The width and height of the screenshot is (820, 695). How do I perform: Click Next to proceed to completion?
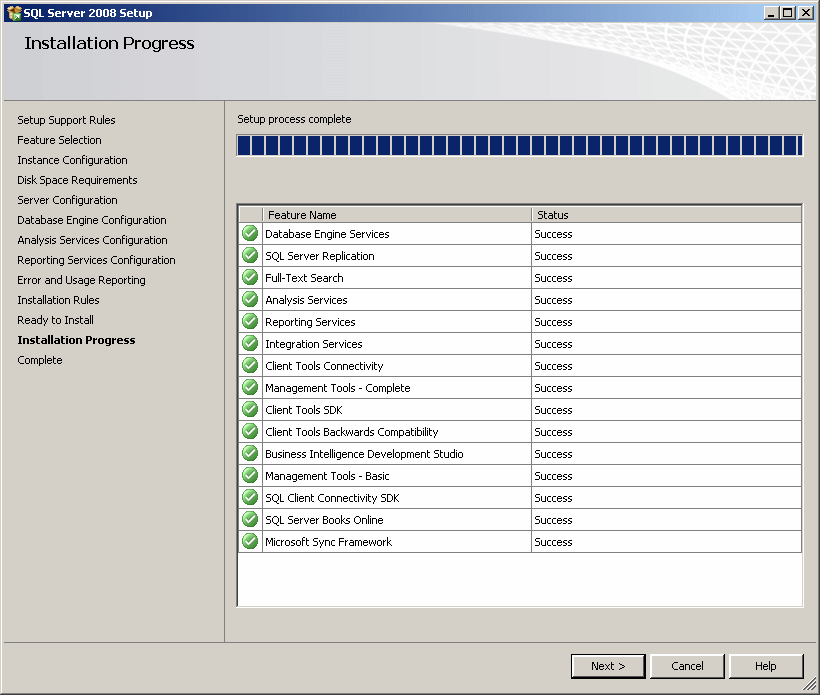pos(608,666)
